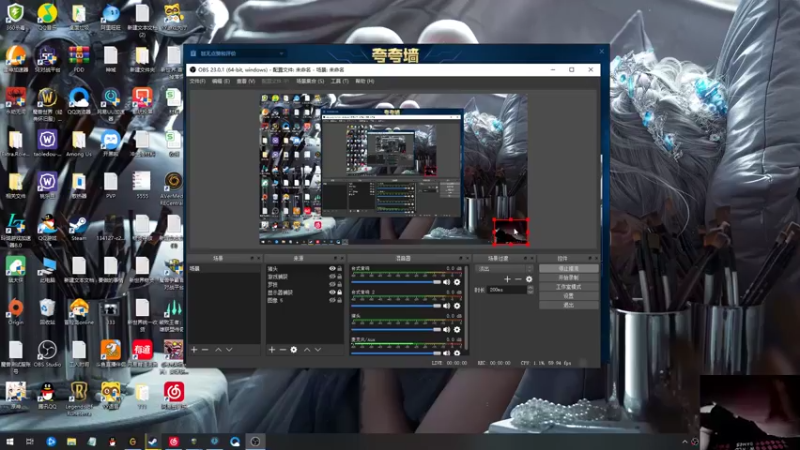Image resolution: width=800 pixels, height=450 pixels.
Task: Open settings gear for bottom mixer channel
Action: [x=457, y=353]
